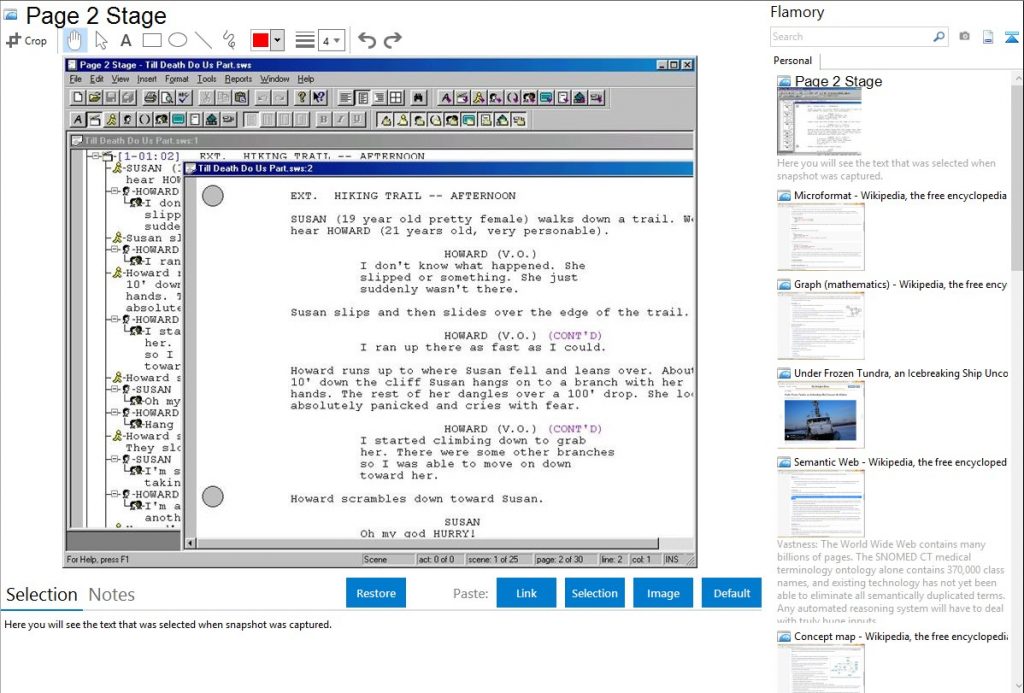Switch to the Notes tab
1024x693 pixels.
click(112, 595)
